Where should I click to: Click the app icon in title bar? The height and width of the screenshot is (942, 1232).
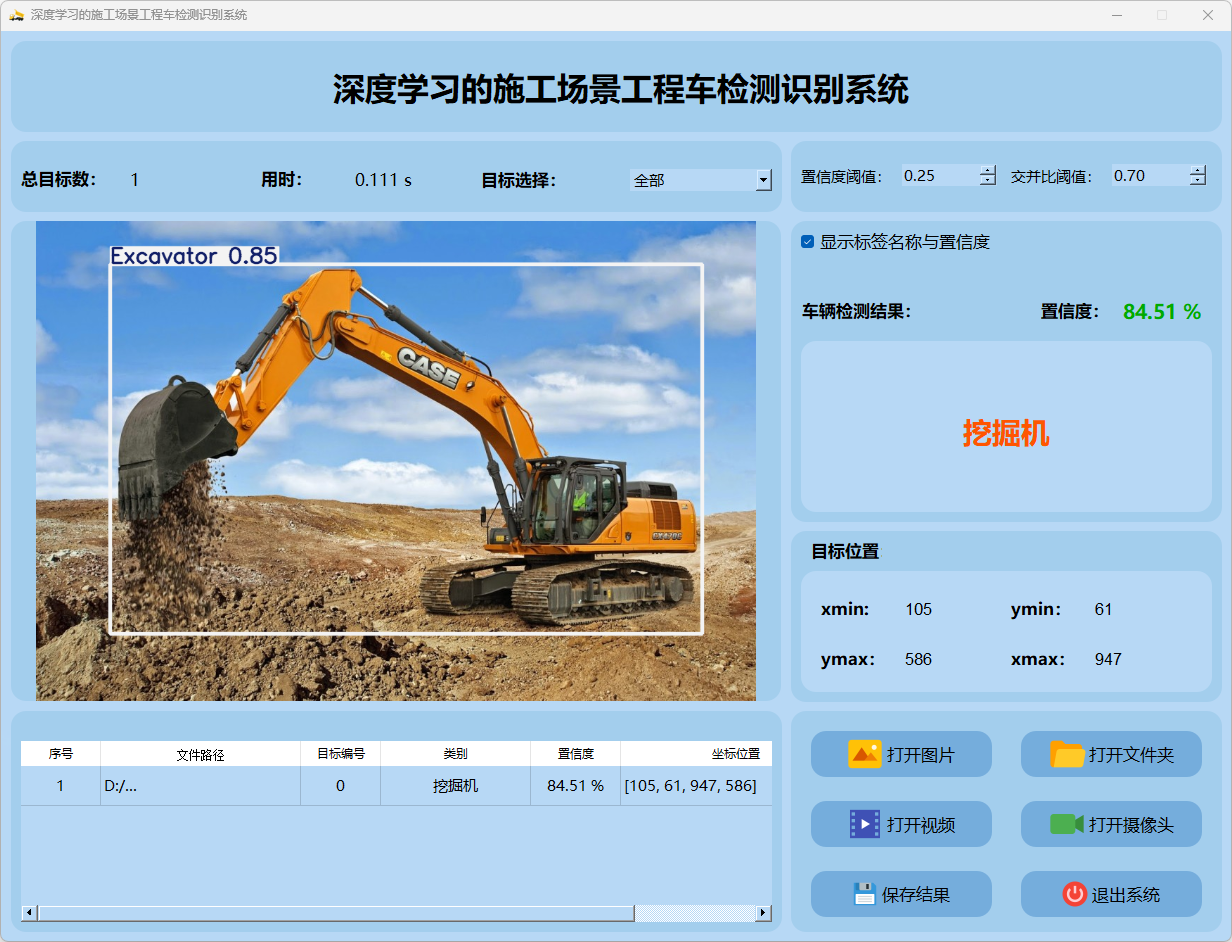pos(16,15)
